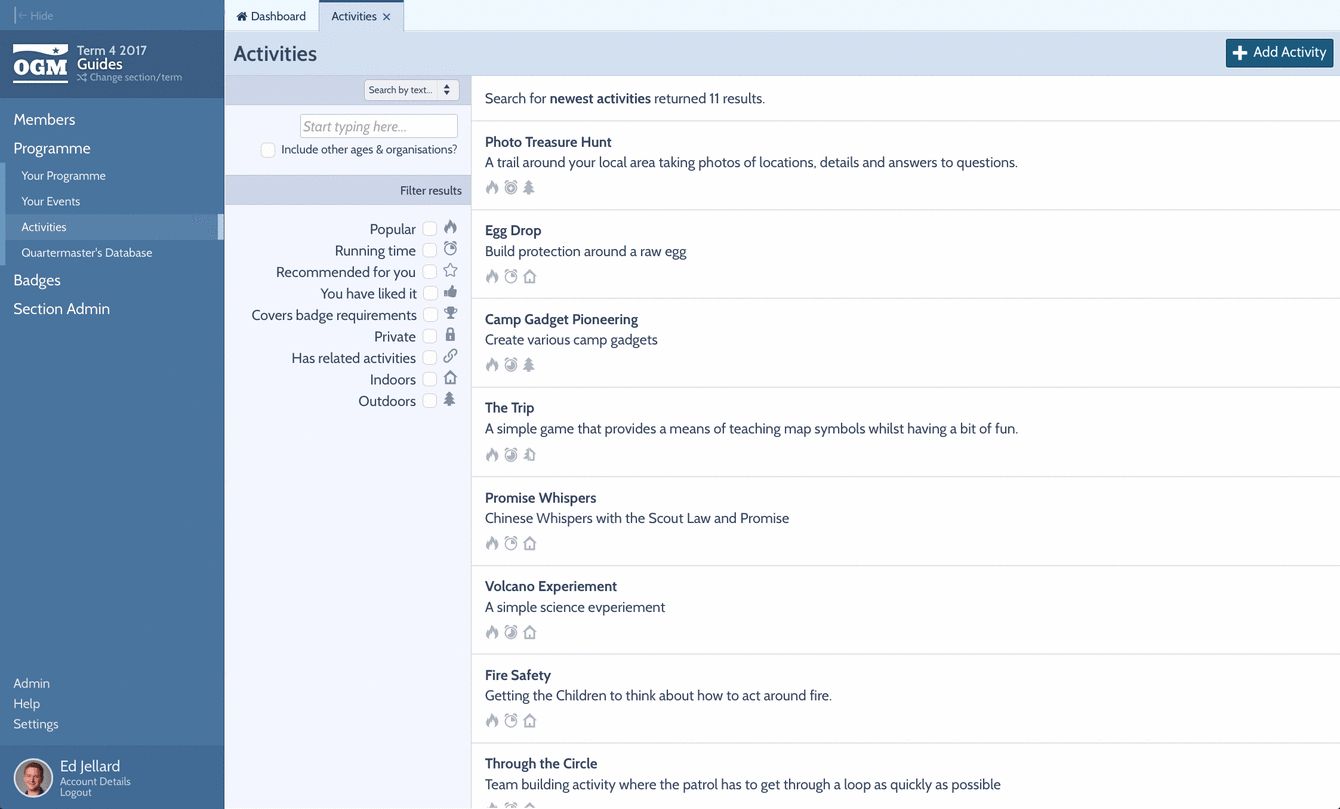This screenshot has height=809, width=1340.
Task: Enable the Popular filter checkbox
Action: (x=429, y=229)
